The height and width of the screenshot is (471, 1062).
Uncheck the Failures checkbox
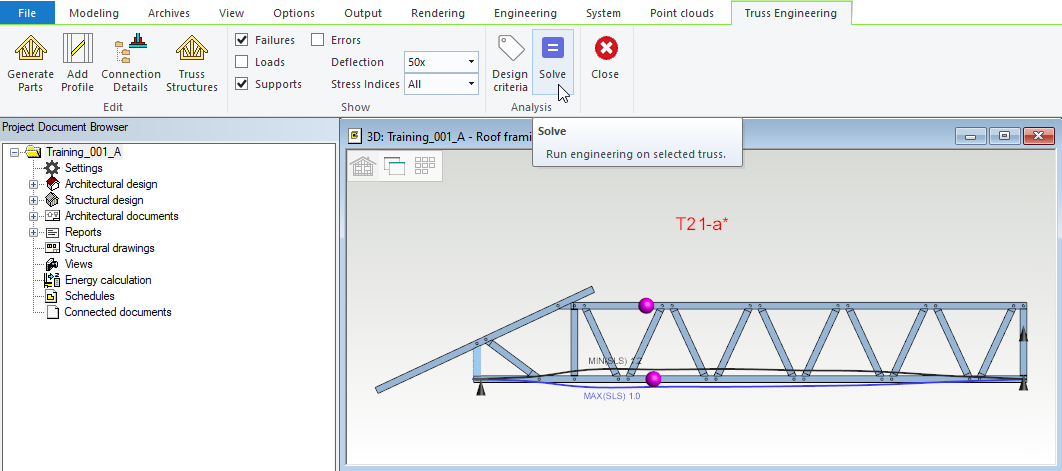click(242, 40)
